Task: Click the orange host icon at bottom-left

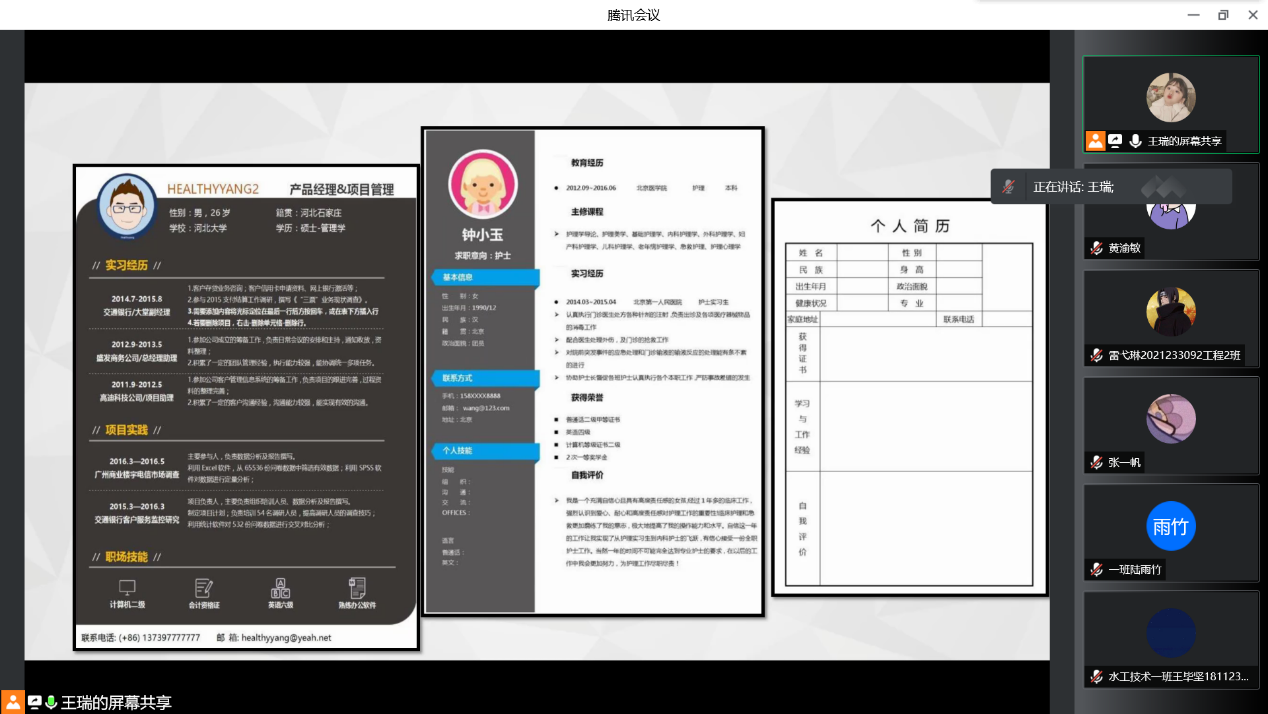Action: pos(12,702)
